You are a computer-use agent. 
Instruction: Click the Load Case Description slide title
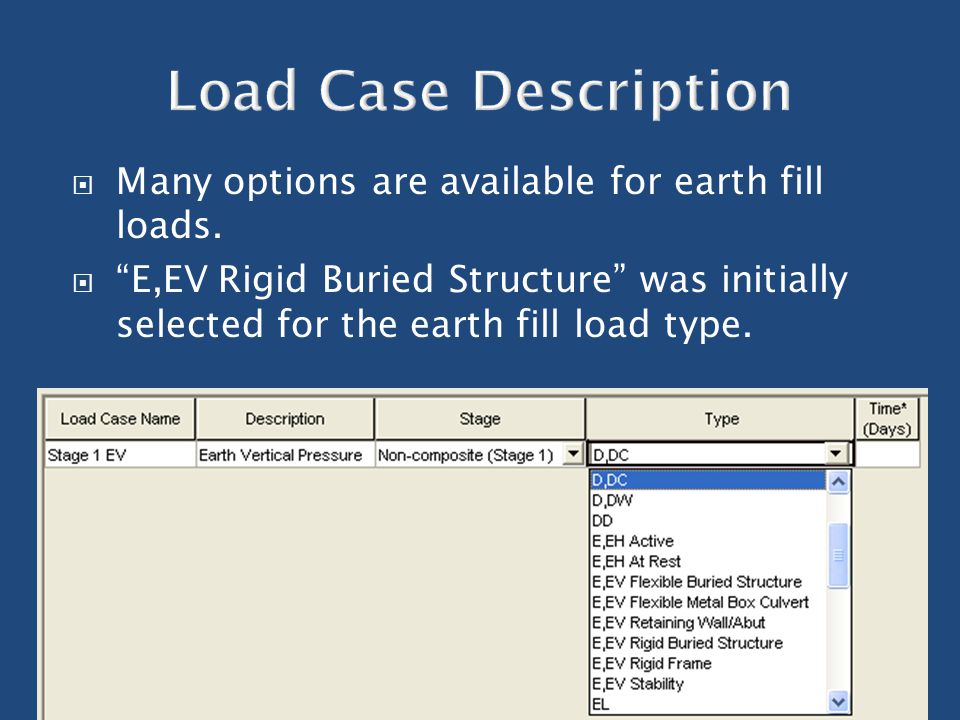coord(480,91)
